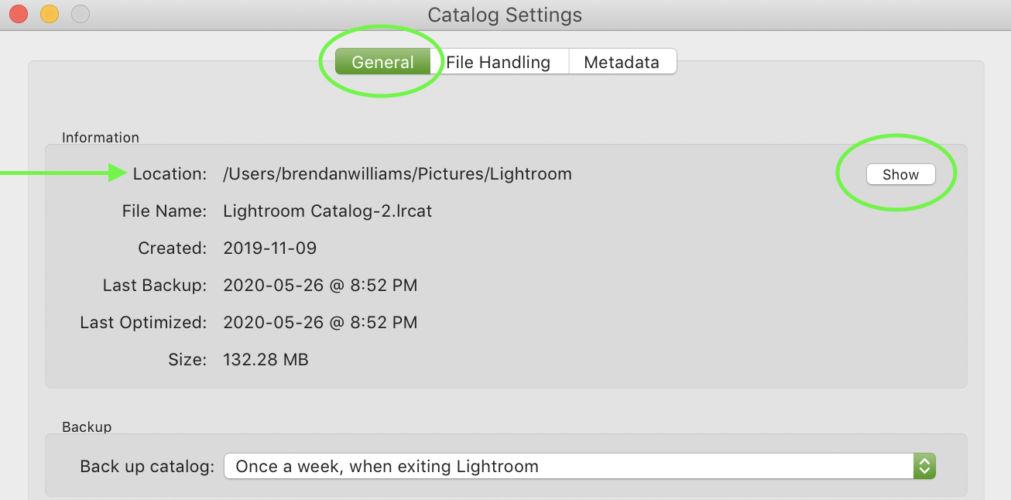The width and height of the screenshot is (1011, 500).
Task: Click the Created date 2019-11-09
Action: click(270, 248)
